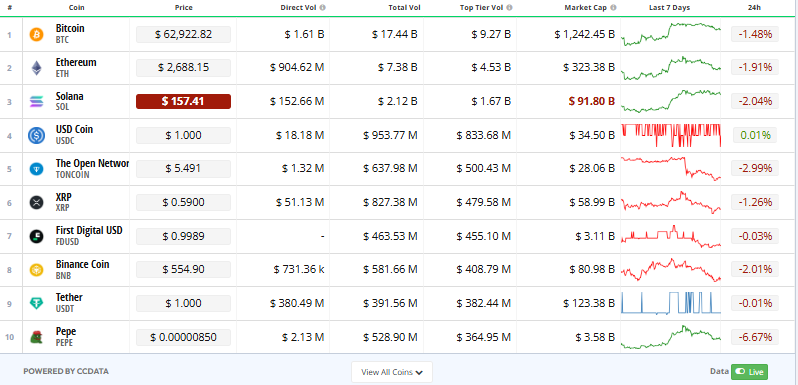
Task: Sort by the Price column header
Action: (x=183, y=8)
